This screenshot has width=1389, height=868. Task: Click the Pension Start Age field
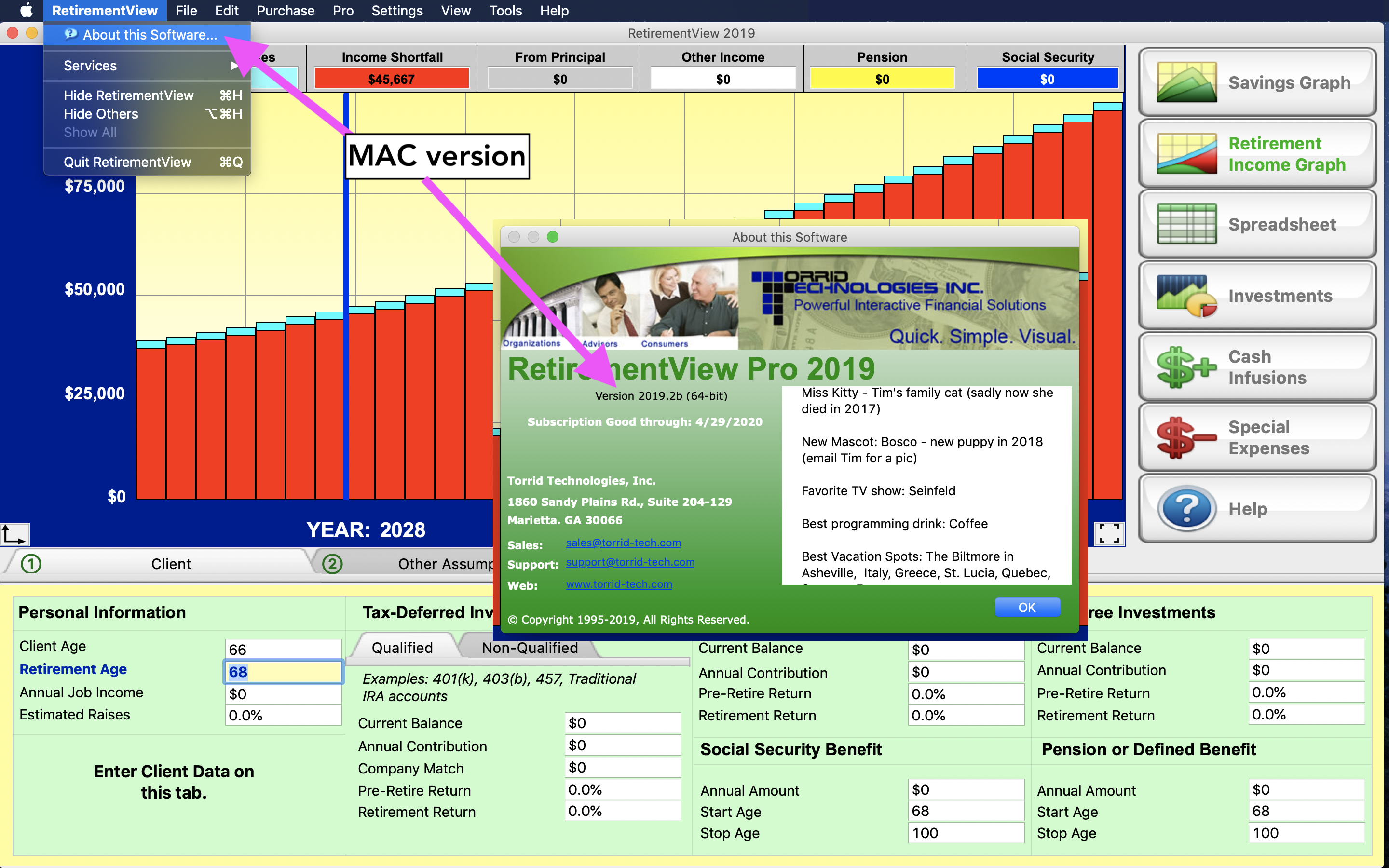tap(1307, 811)
